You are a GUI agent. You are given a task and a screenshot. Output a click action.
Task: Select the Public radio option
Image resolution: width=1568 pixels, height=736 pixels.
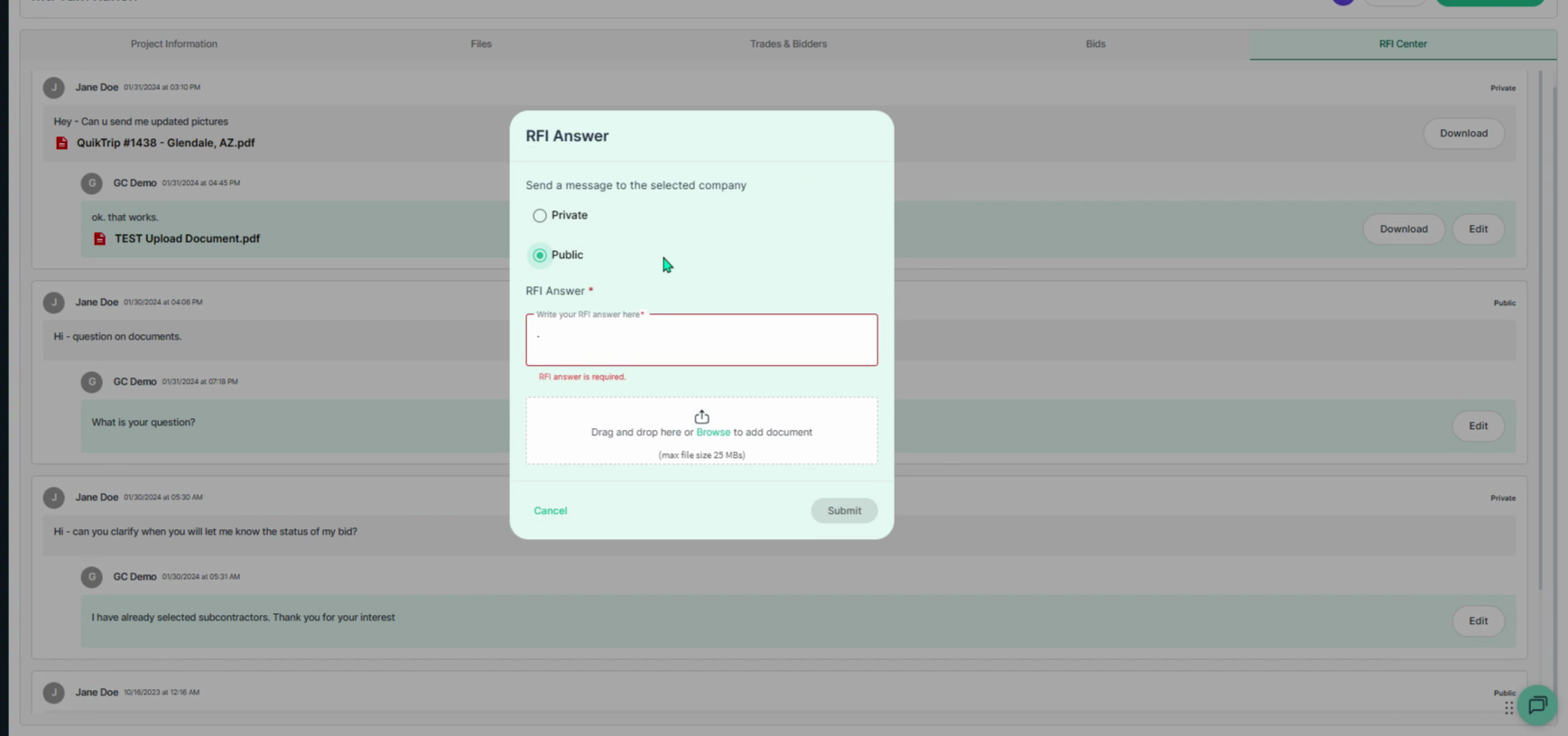tap(540, 256)
